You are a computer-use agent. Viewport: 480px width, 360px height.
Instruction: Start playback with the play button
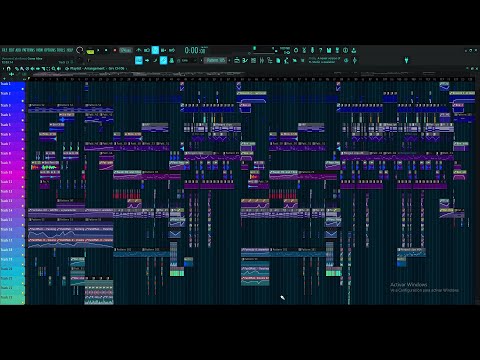point(98,50)
